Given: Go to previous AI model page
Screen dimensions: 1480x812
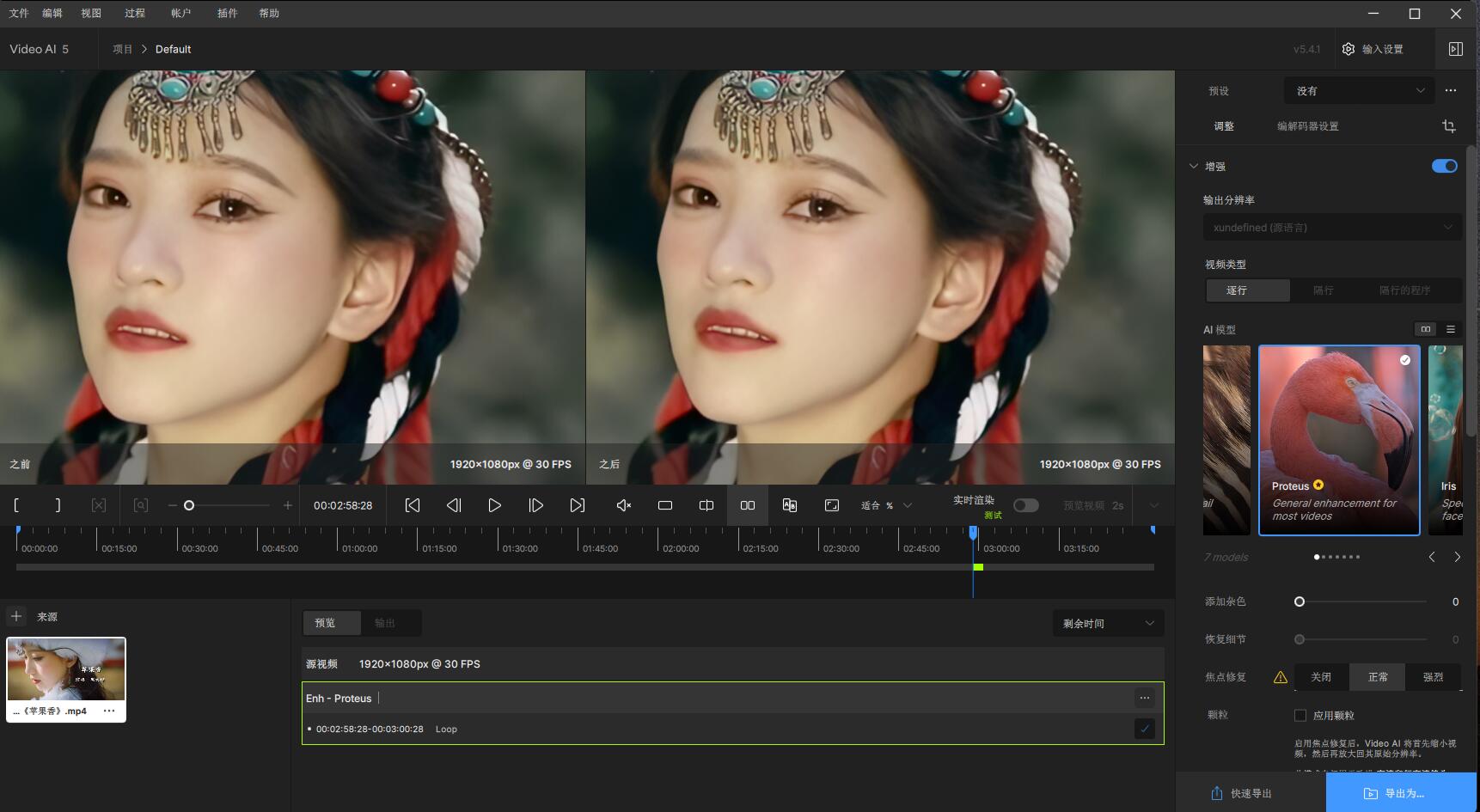Looking at the screenshot, I should (x=1432, y=557).
